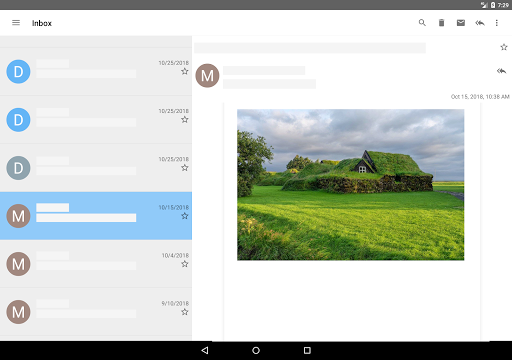This screenshot has height=360, width=512.
Task: Open the first 10/25/2018 email from D
Action: (96, 71)
